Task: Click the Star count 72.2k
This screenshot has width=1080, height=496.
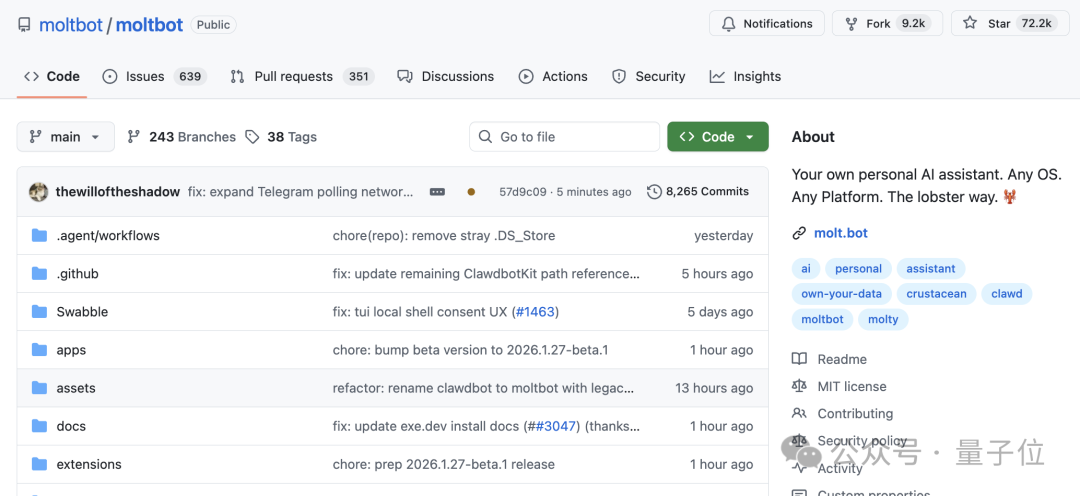Action: click(1037, 23)
